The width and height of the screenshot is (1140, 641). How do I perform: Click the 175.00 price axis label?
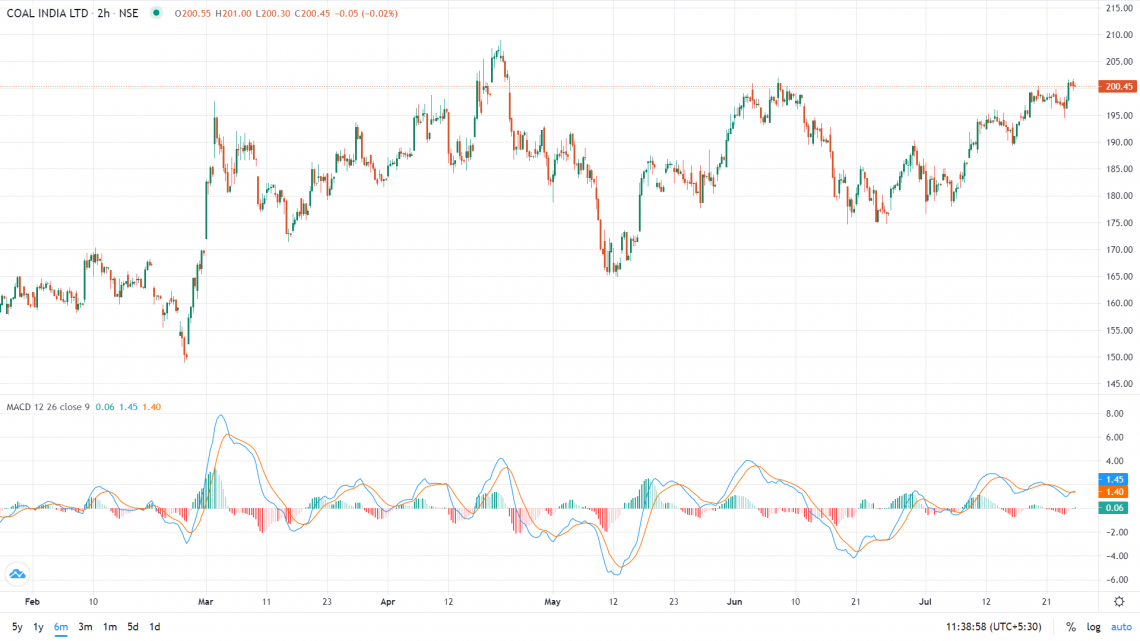(x=1119, y=223)
